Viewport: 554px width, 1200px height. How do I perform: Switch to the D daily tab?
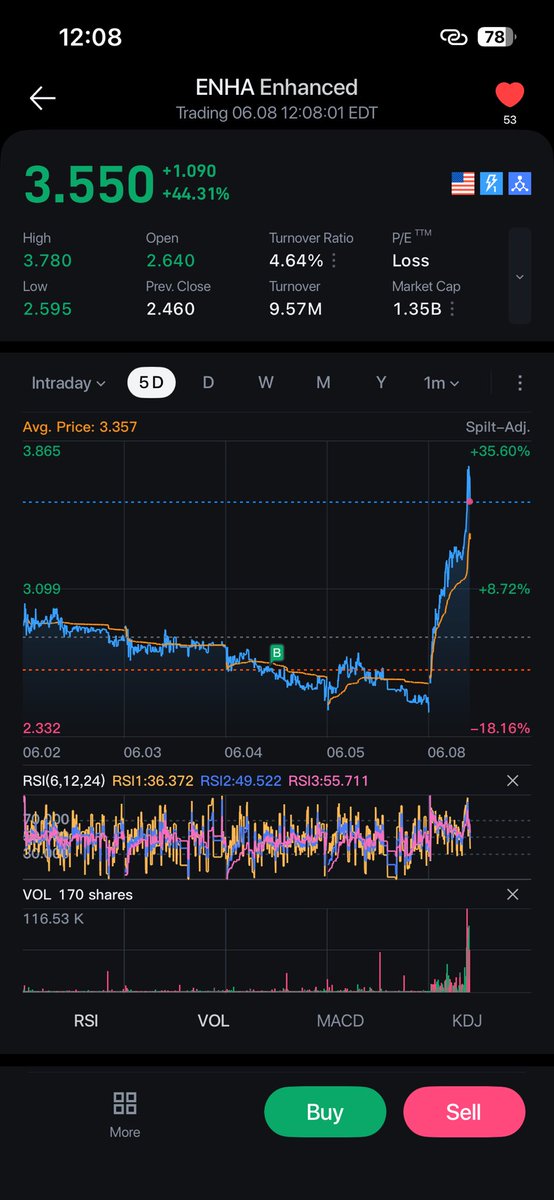click(x=208, y=383)
